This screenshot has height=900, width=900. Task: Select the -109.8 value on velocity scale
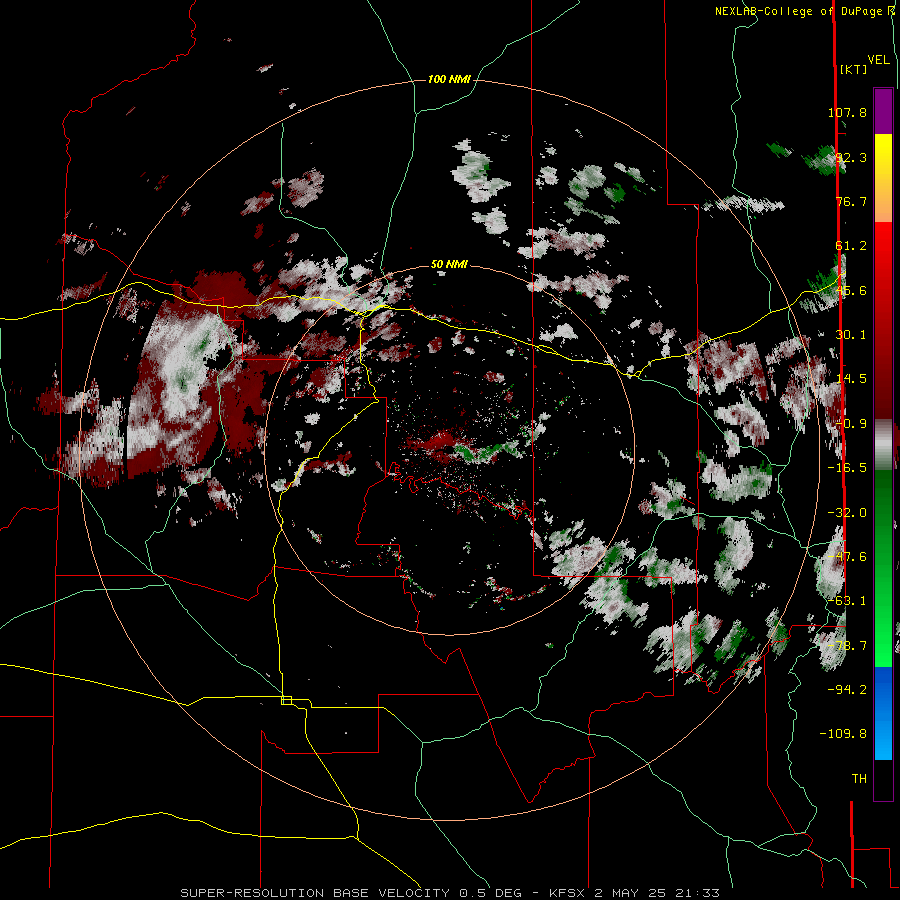[x=843, y=734]
